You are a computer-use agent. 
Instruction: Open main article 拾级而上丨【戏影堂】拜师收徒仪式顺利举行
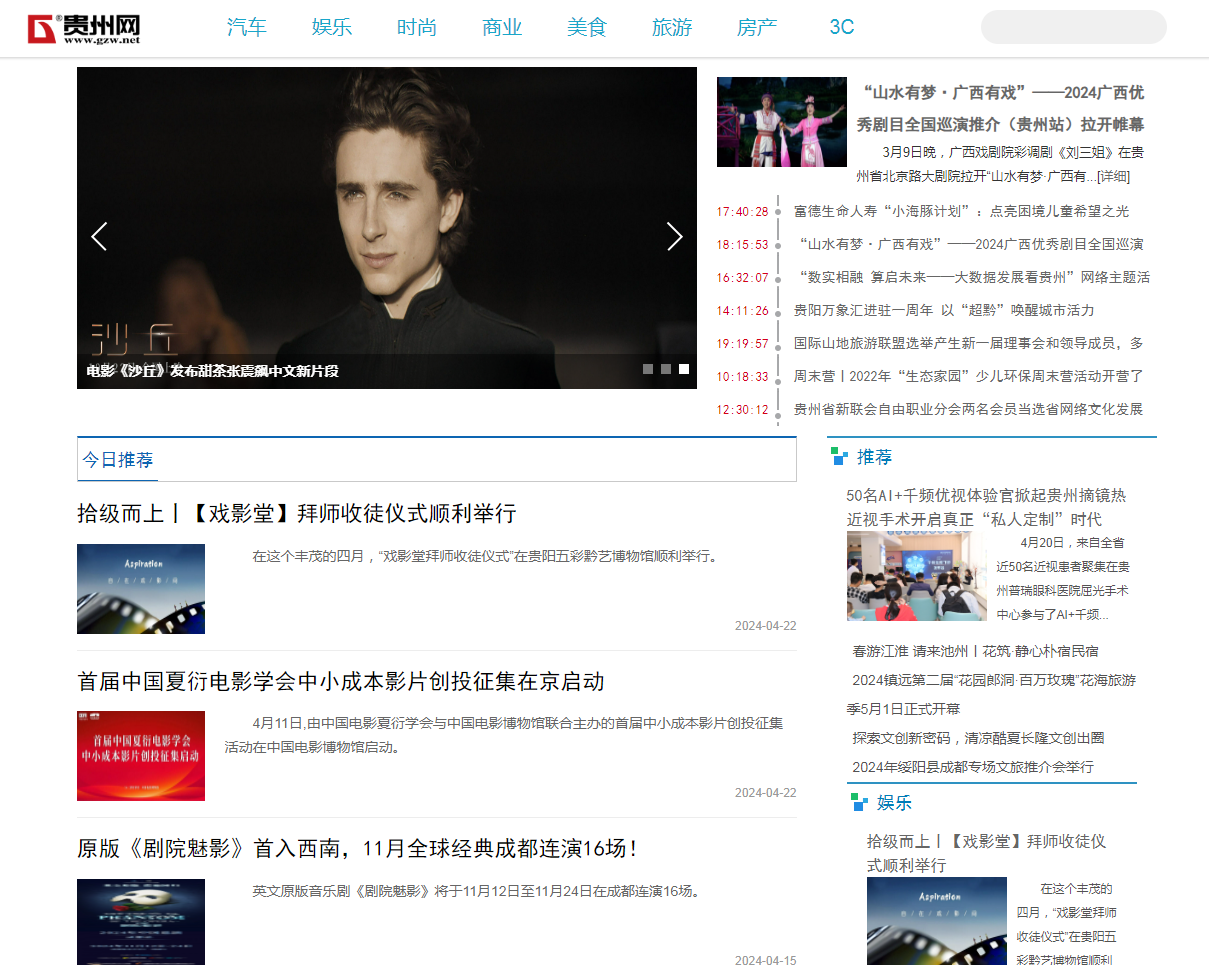point(297,514)
